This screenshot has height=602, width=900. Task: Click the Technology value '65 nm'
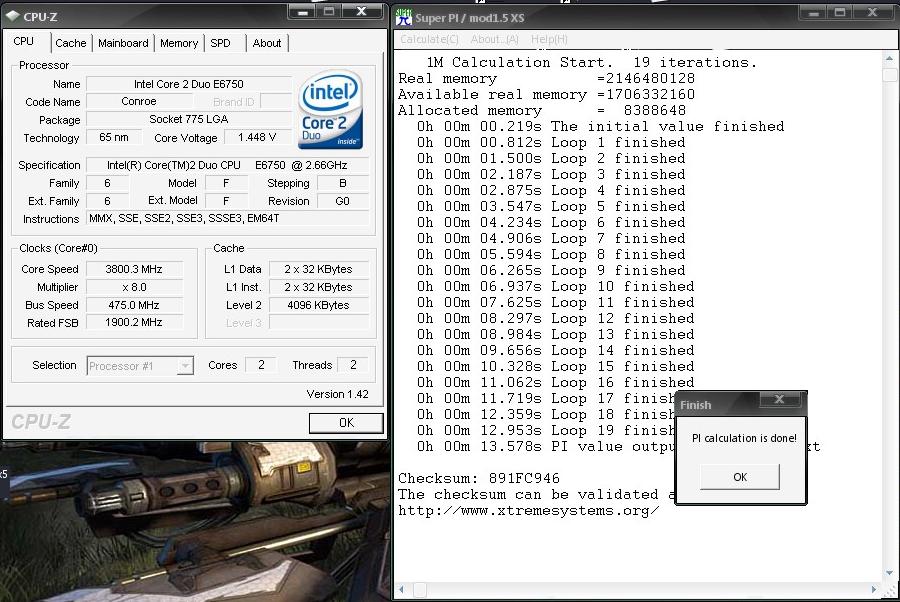point(114,137)
